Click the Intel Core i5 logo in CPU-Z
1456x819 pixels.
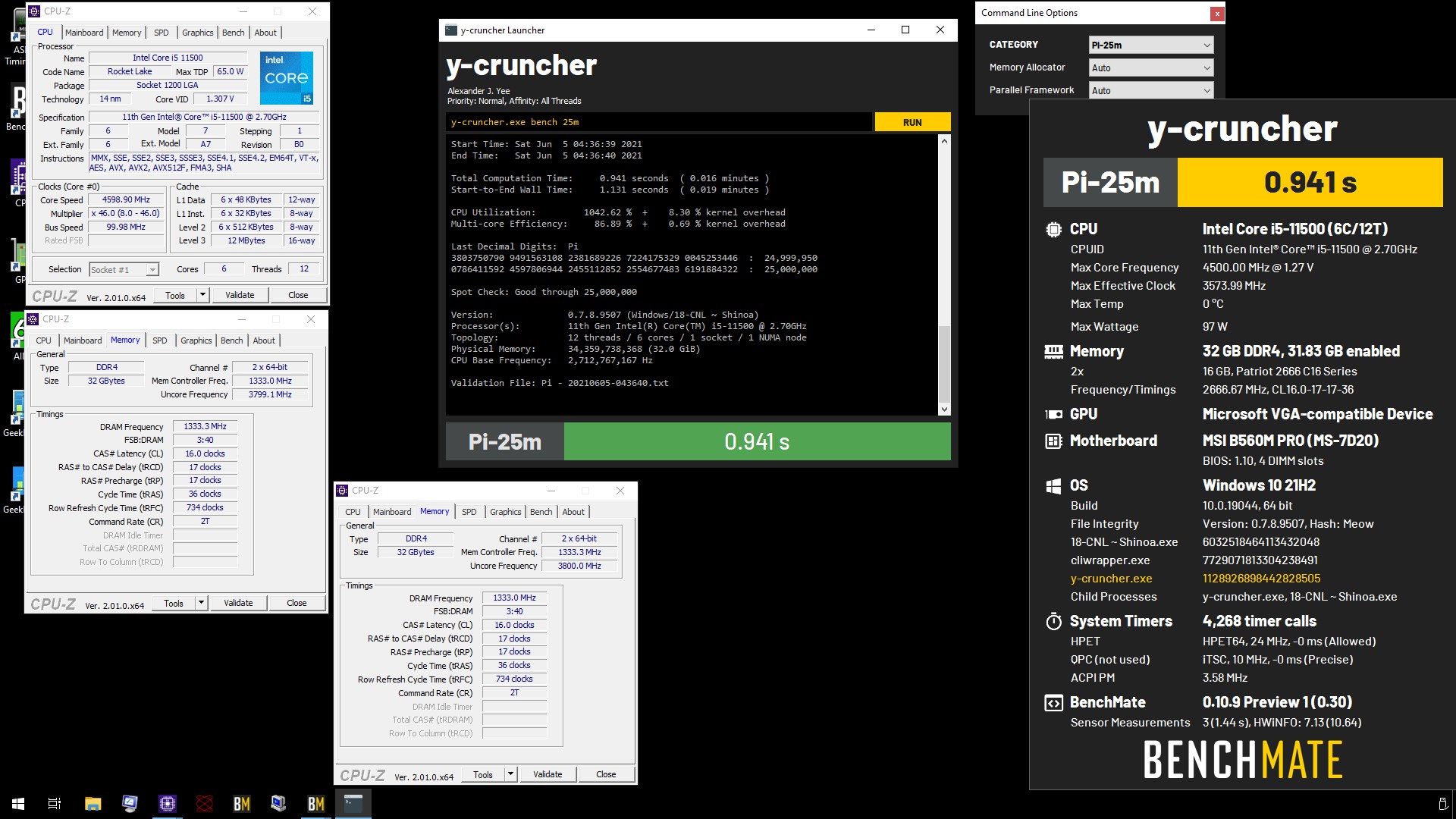(x=287, y=78)
